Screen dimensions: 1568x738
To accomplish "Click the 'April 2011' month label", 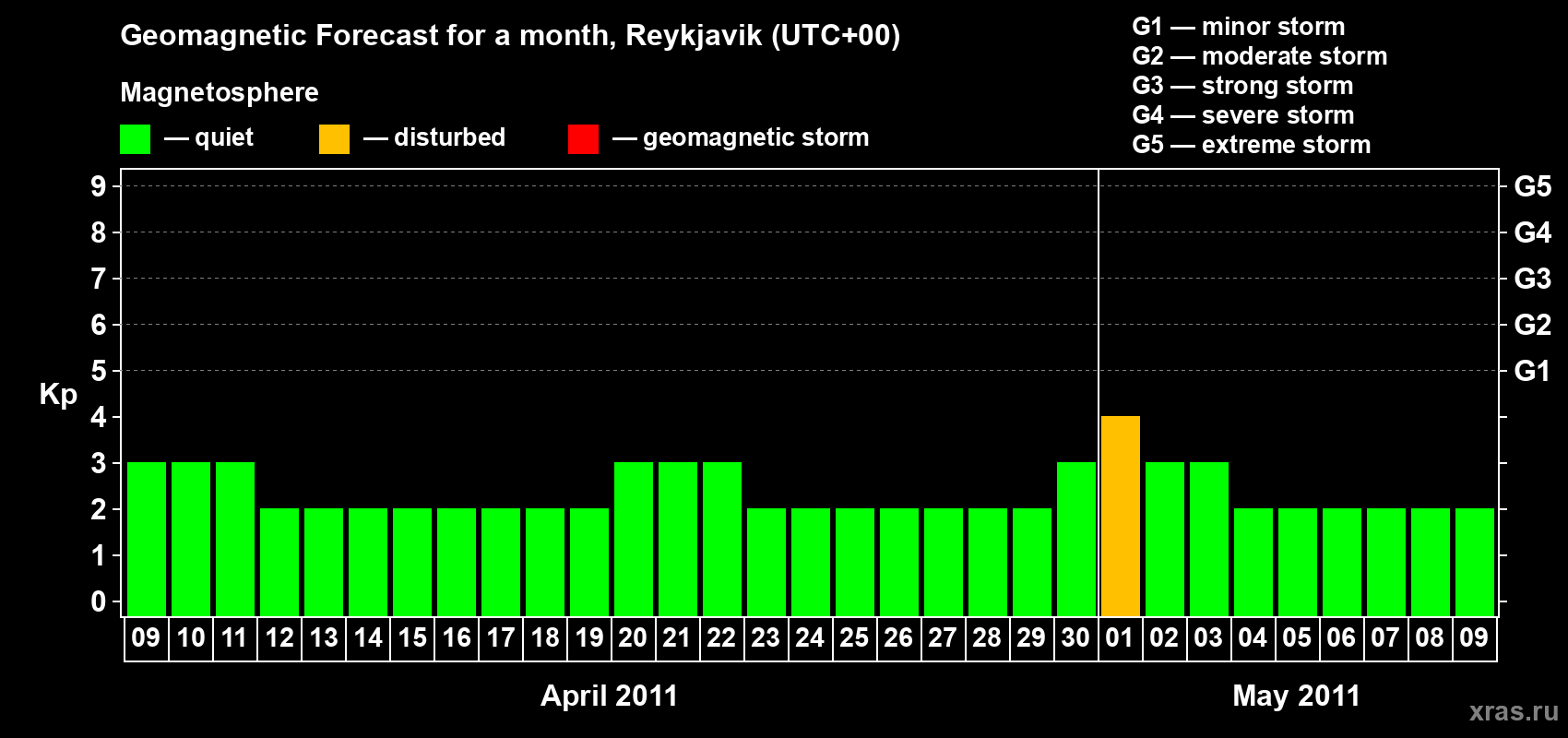I will click(609, 696).
